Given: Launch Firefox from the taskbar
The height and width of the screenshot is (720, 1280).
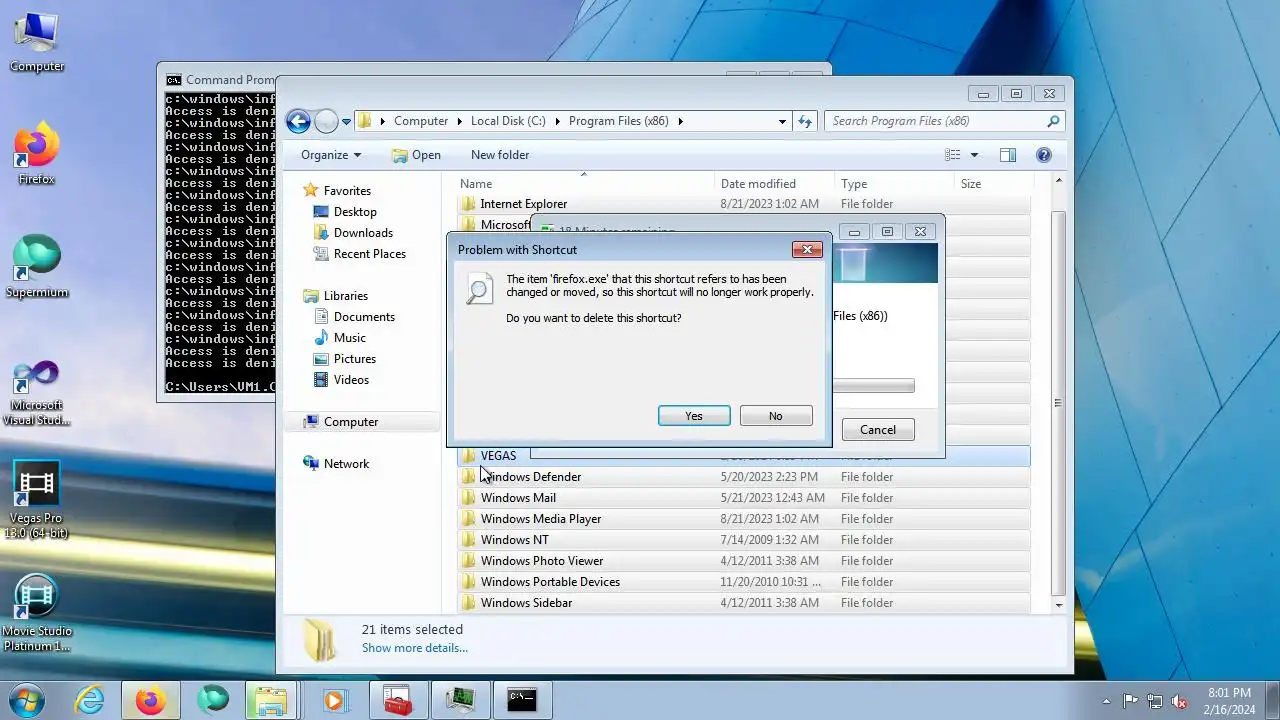Looking at the screenshot, I should click(151, 700).
